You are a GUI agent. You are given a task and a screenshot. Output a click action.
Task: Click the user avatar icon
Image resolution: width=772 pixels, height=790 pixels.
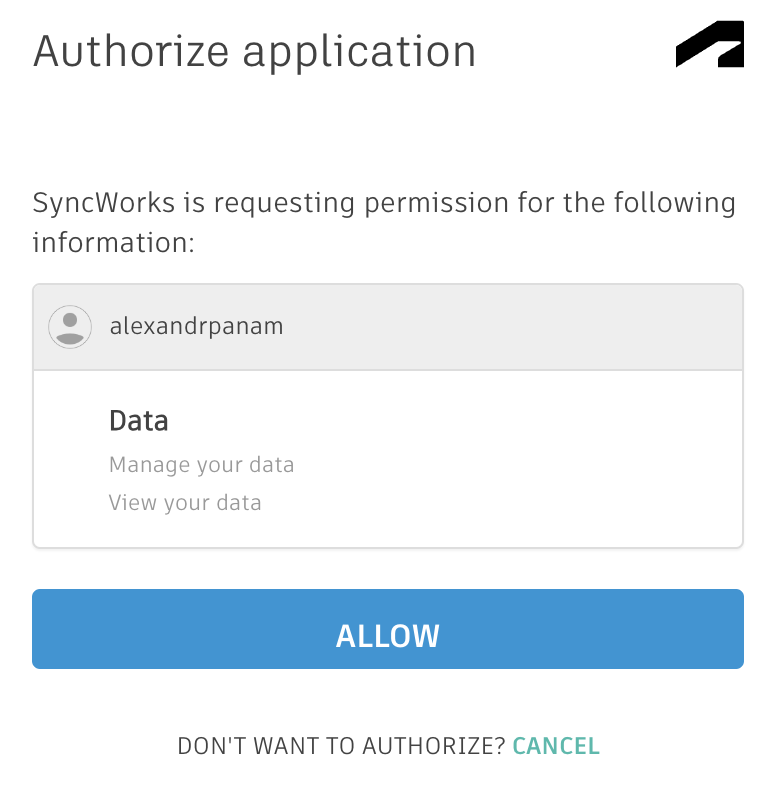point(70,327)
